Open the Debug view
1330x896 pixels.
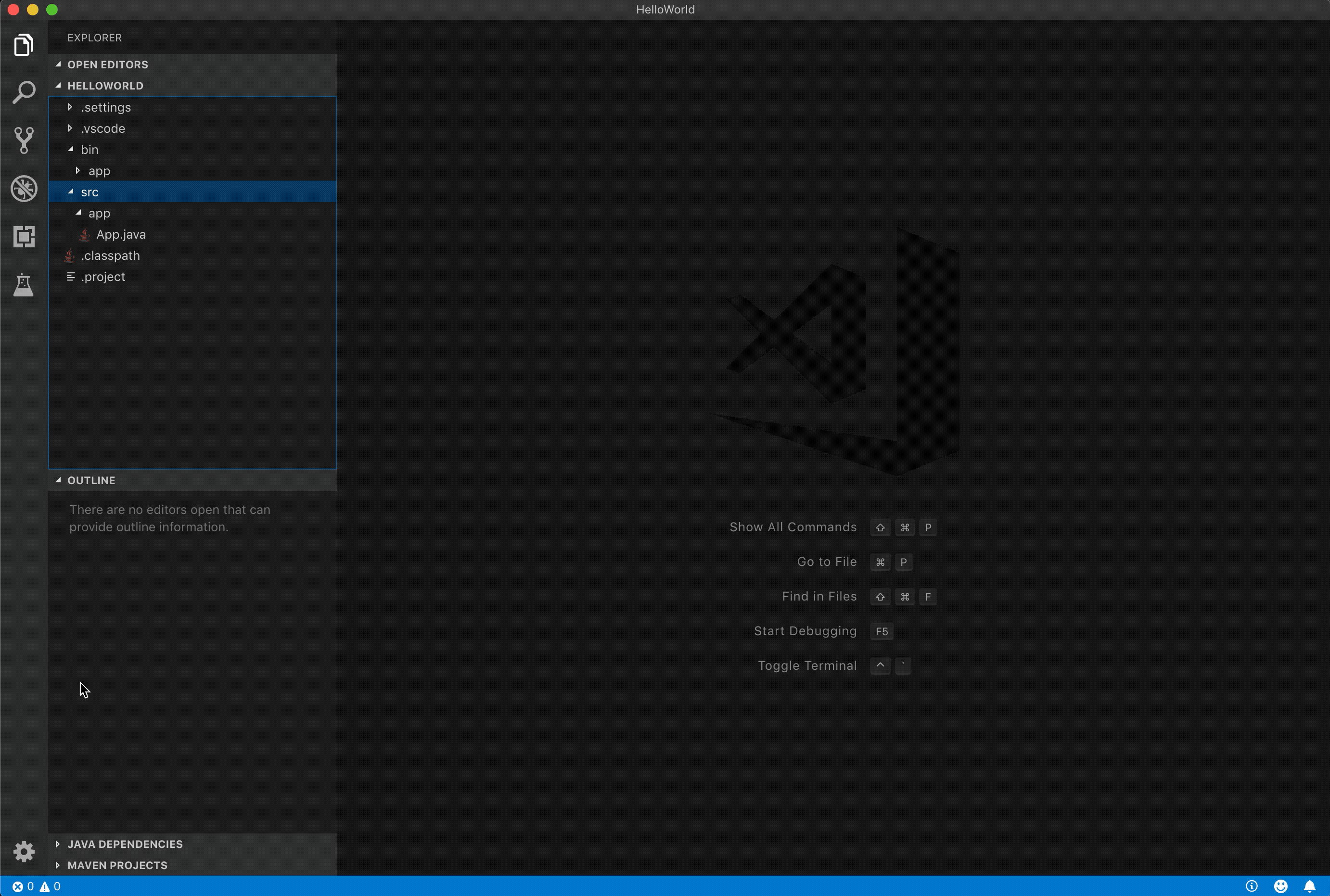pyautogui.click(x=24, y=189)
